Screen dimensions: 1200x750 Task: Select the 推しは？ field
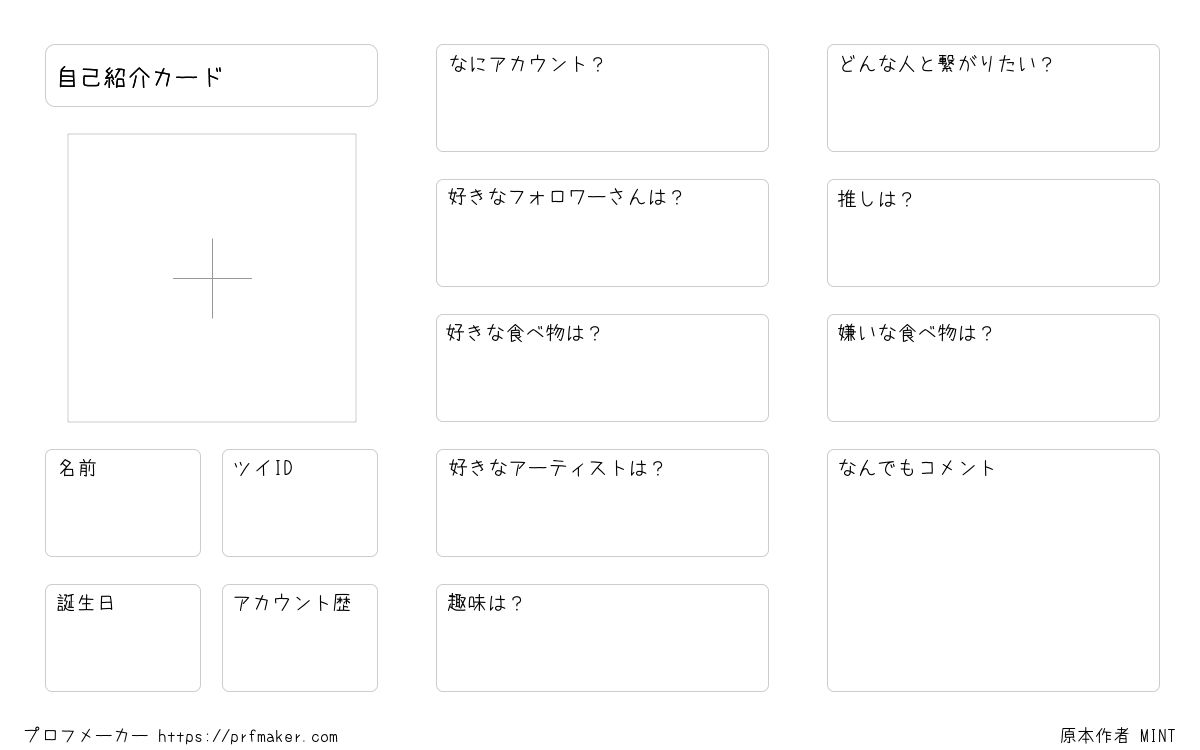coord(993,233)
